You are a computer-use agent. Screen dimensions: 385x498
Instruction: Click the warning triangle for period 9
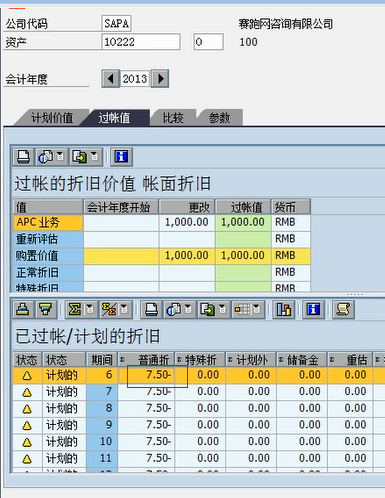(x=27, y=426)
